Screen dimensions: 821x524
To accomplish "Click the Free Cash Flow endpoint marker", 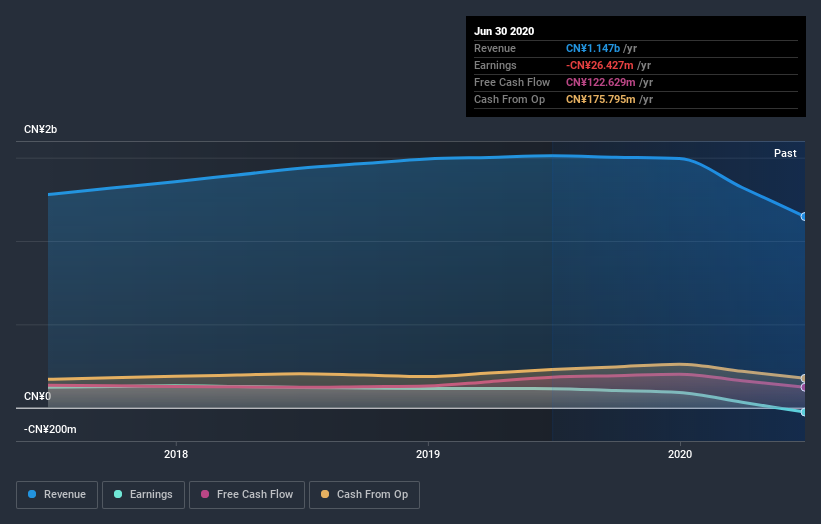I will pyautogui.click(x=804, y=387).
